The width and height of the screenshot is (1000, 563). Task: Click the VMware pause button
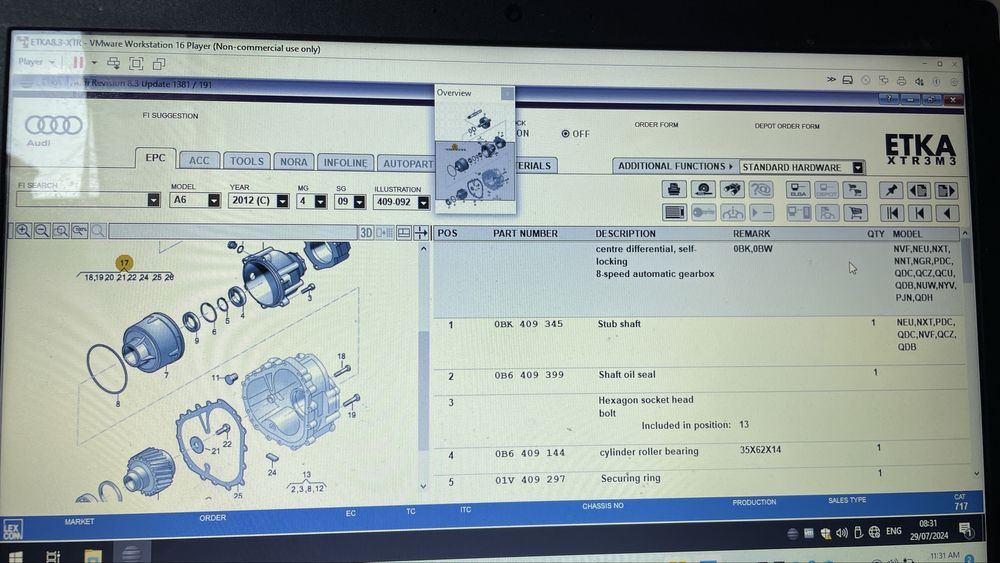click(78, 62)
